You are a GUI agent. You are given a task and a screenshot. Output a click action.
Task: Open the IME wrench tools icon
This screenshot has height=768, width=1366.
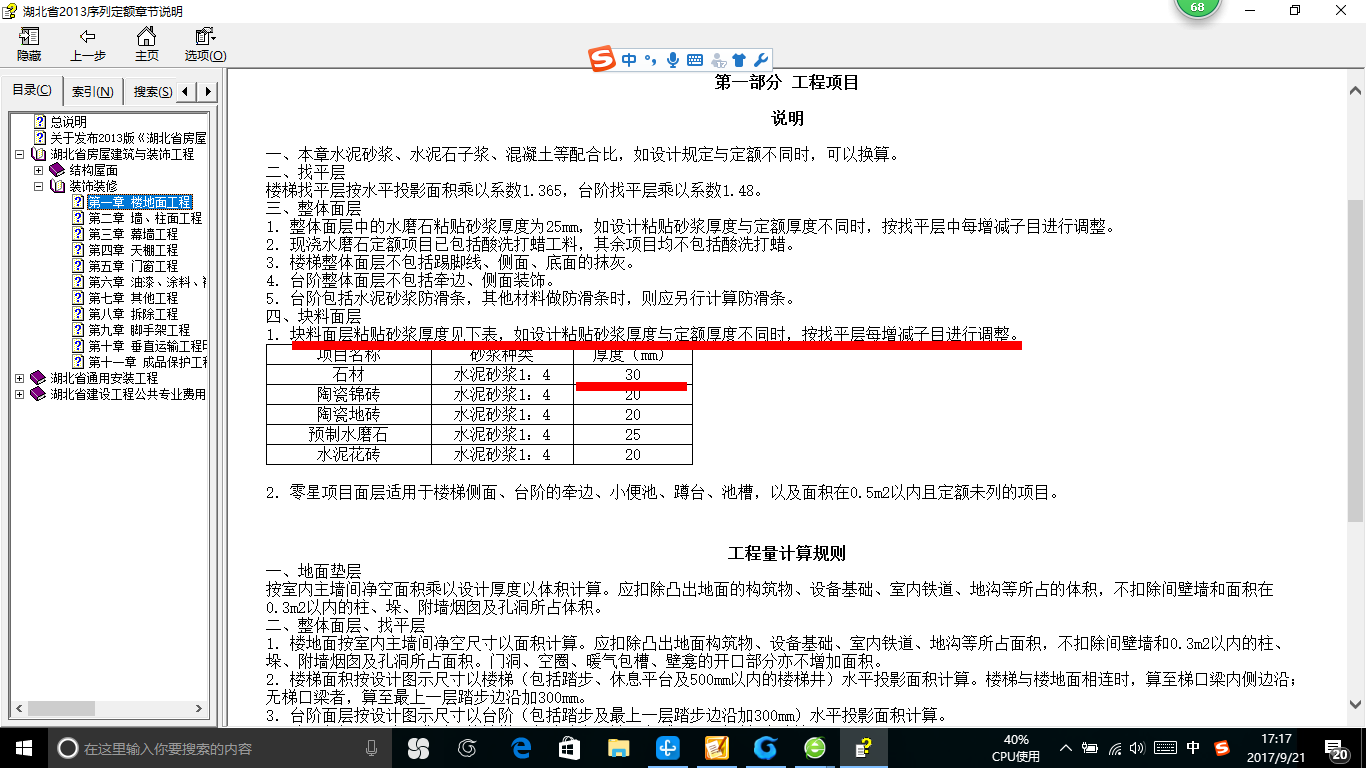point(760,60)
